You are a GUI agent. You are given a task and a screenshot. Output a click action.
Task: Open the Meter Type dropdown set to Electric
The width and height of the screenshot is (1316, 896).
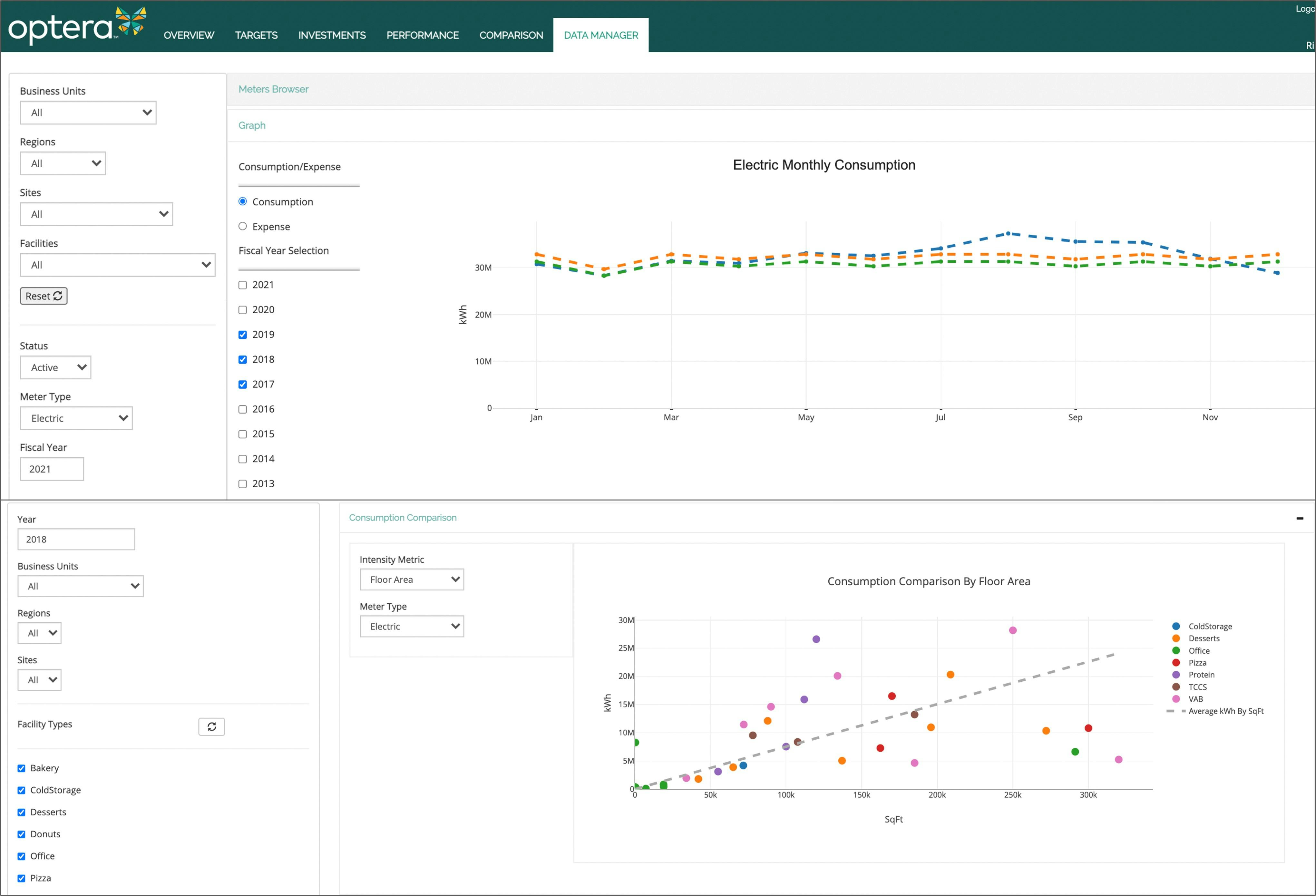[x=76, y=418]
